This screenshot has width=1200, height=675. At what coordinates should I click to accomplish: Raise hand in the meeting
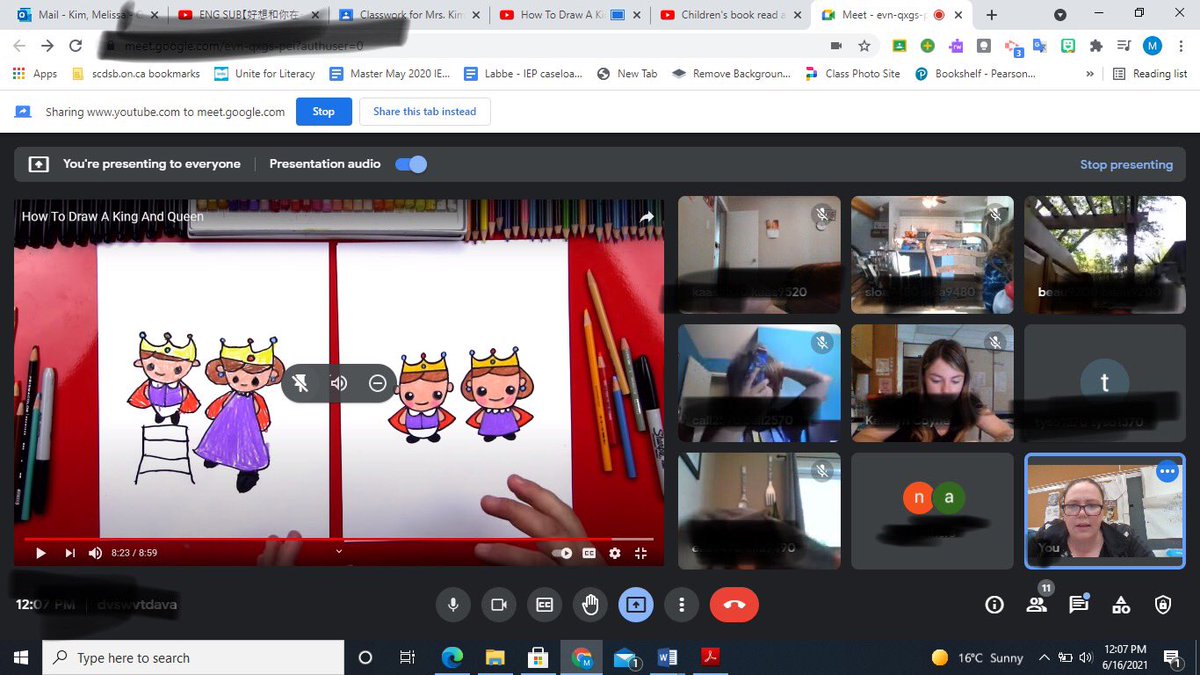coord(590,604)
